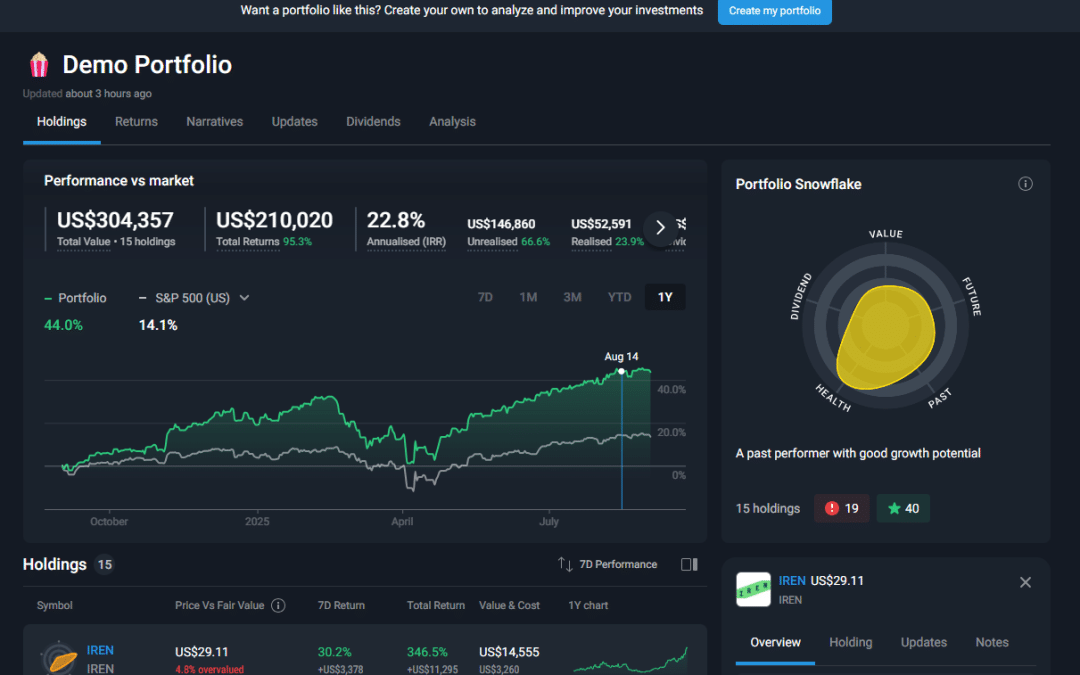Switch to the Analysis tab

click(453, 122)
